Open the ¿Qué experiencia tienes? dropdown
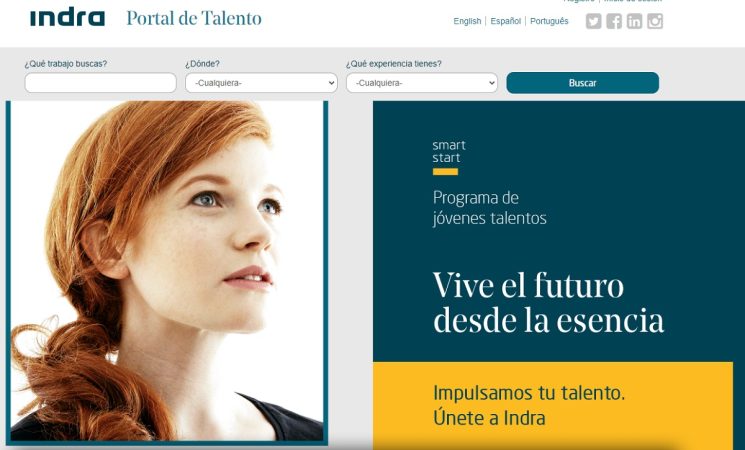The image size is (745, 450). (422, 83)
